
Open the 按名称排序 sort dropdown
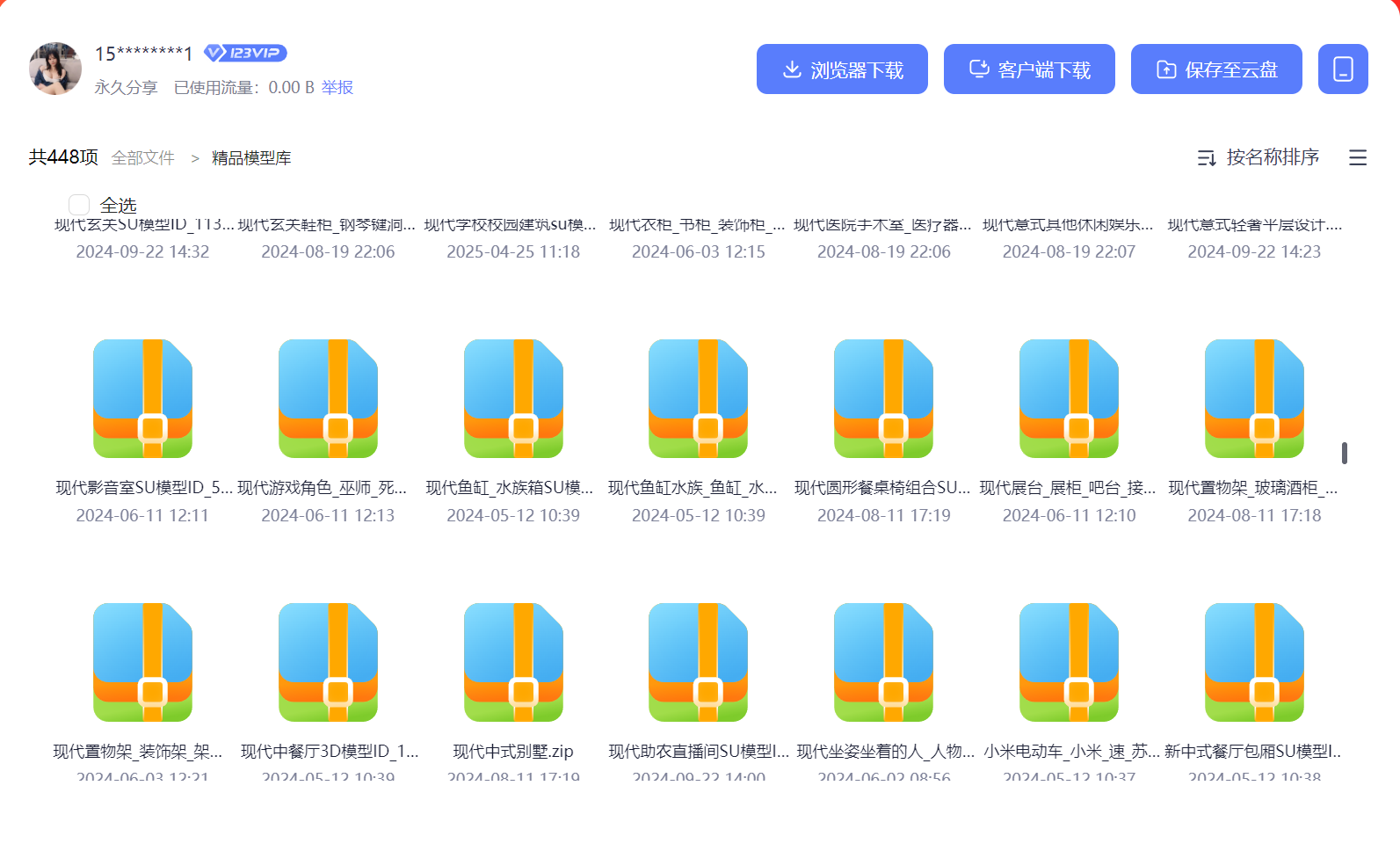coord(1259,157)
